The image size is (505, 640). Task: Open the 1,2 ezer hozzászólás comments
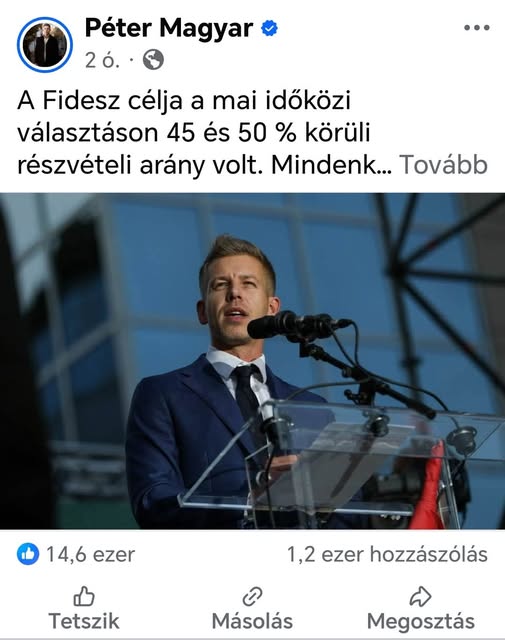(387, 554)
